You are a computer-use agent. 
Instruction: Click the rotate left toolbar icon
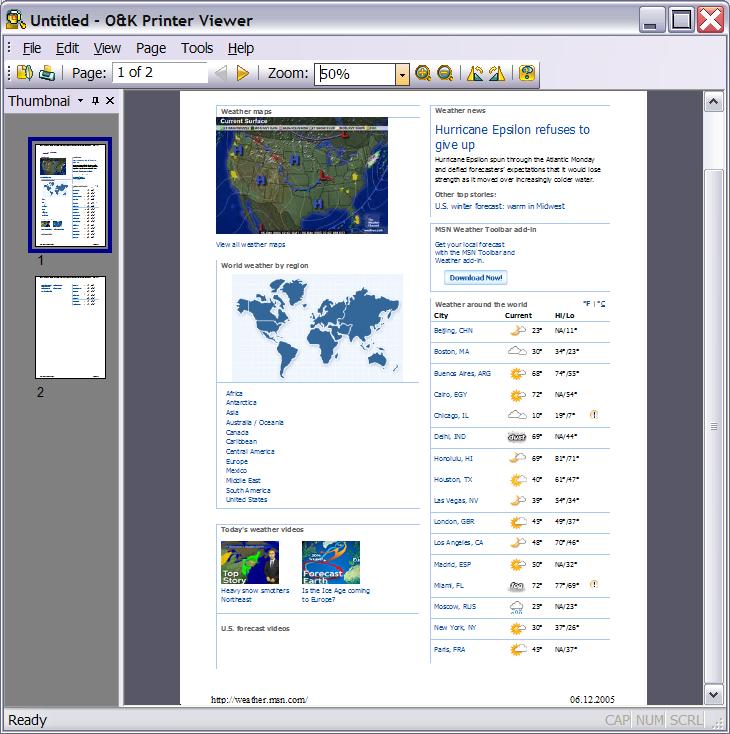point(475,73)
